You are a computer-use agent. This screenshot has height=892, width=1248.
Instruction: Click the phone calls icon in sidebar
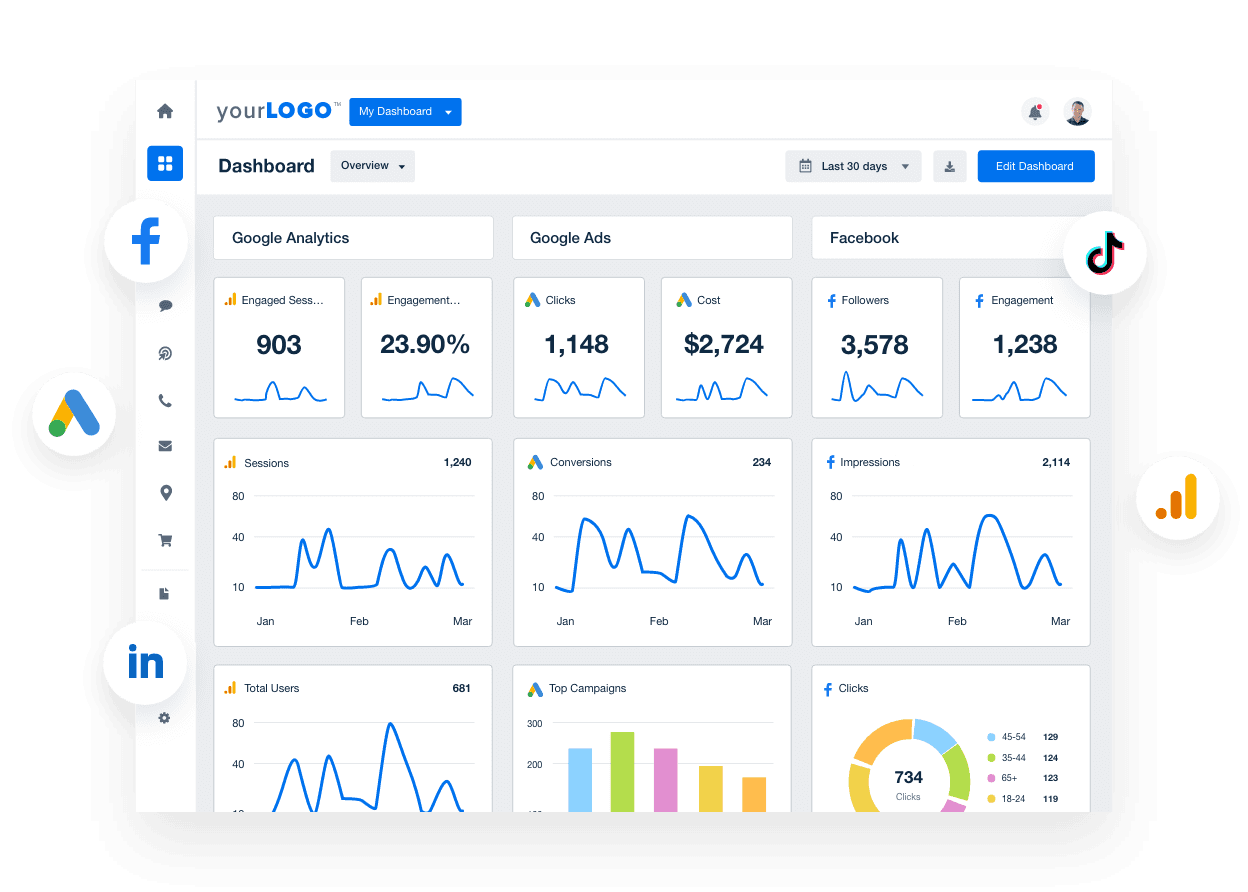tap(164, 400)
